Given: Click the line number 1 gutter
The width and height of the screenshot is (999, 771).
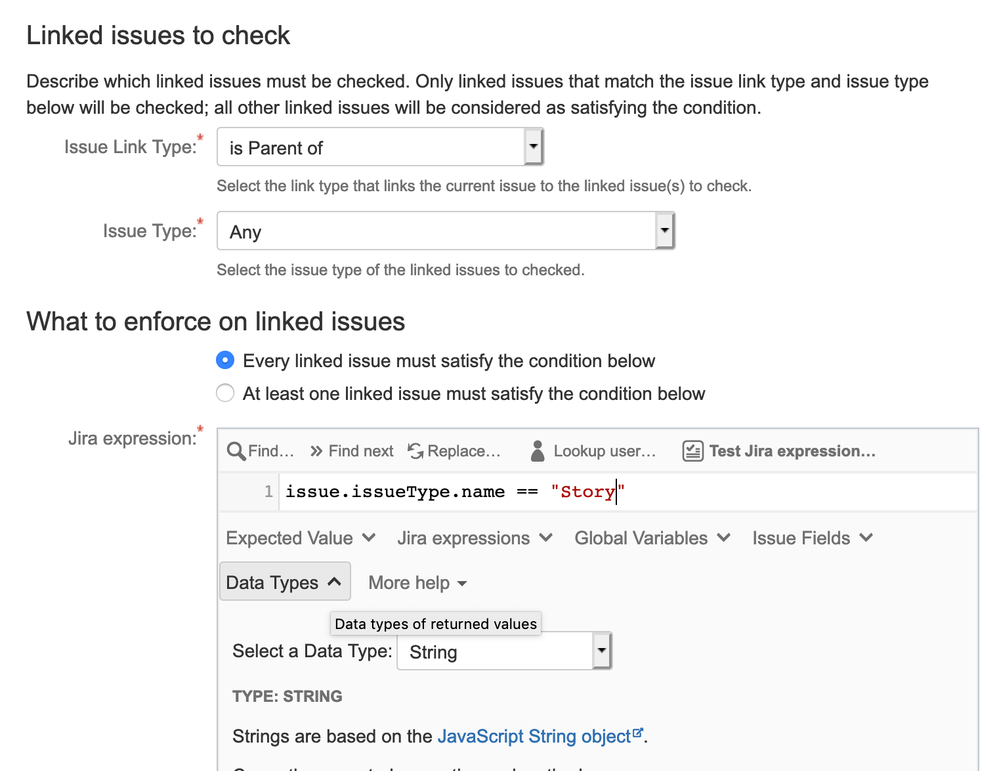Looking at the screenshot, I should tap(268, 491).
